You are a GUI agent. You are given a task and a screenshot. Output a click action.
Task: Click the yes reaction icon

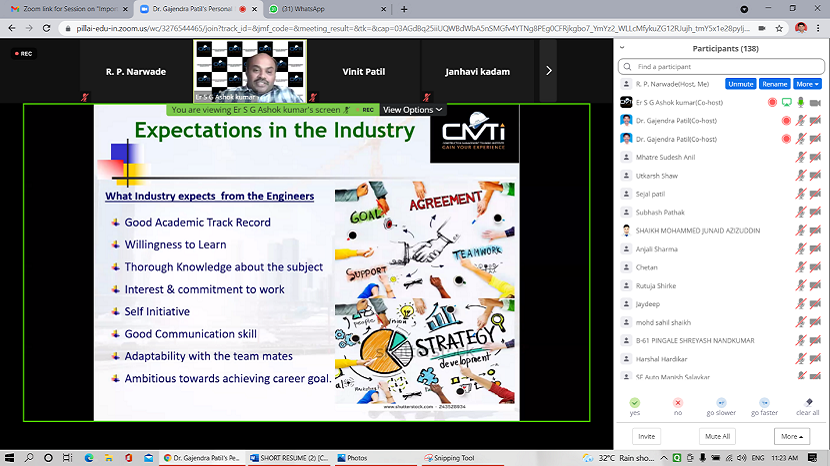point(635,403)
